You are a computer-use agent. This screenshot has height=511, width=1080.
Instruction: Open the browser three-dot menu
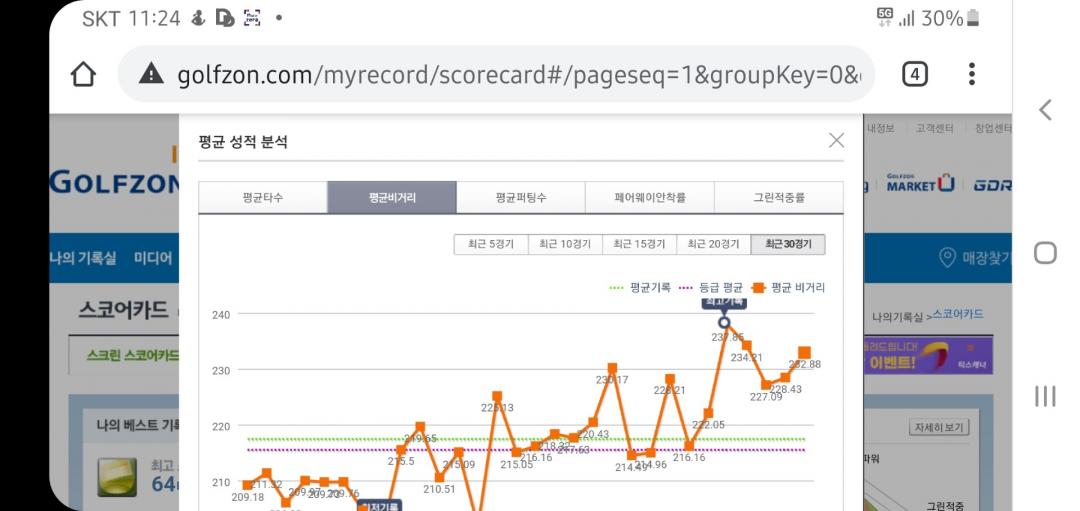971,74
